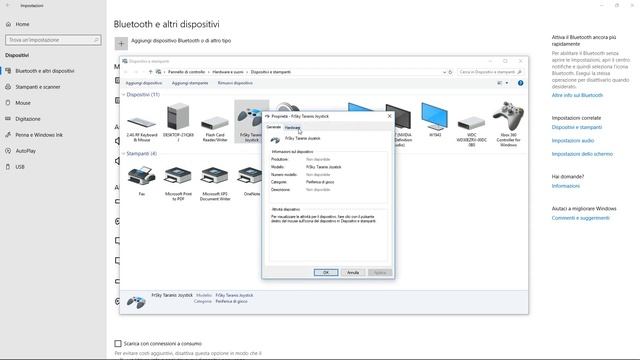640x360 pixels.
Task: Click back arrow in Settings title bar
Action: pyautogui.click(x=8, y=6)
